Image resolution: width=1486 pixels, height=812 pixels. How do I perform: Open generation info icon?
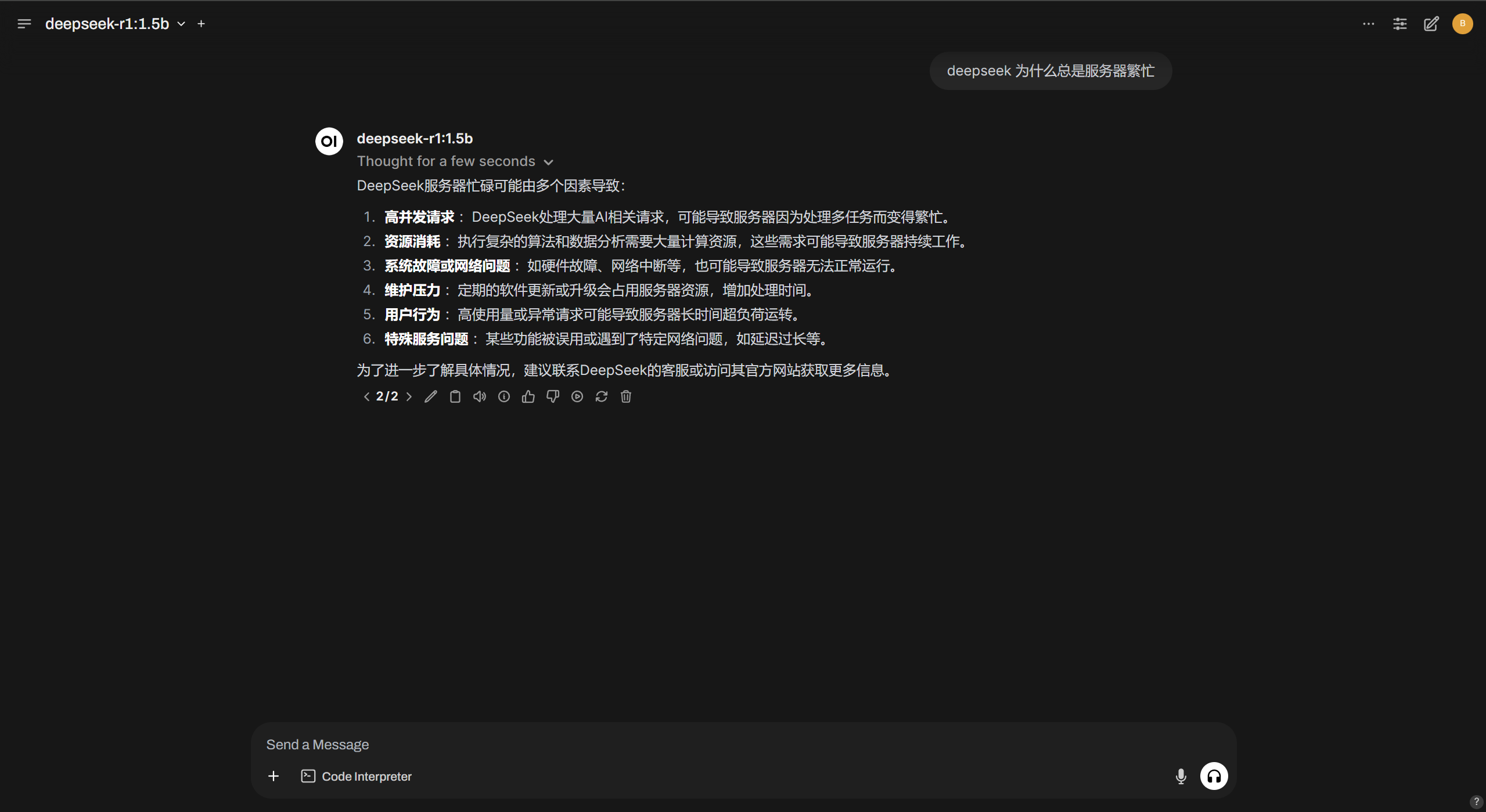coord(504,396)
